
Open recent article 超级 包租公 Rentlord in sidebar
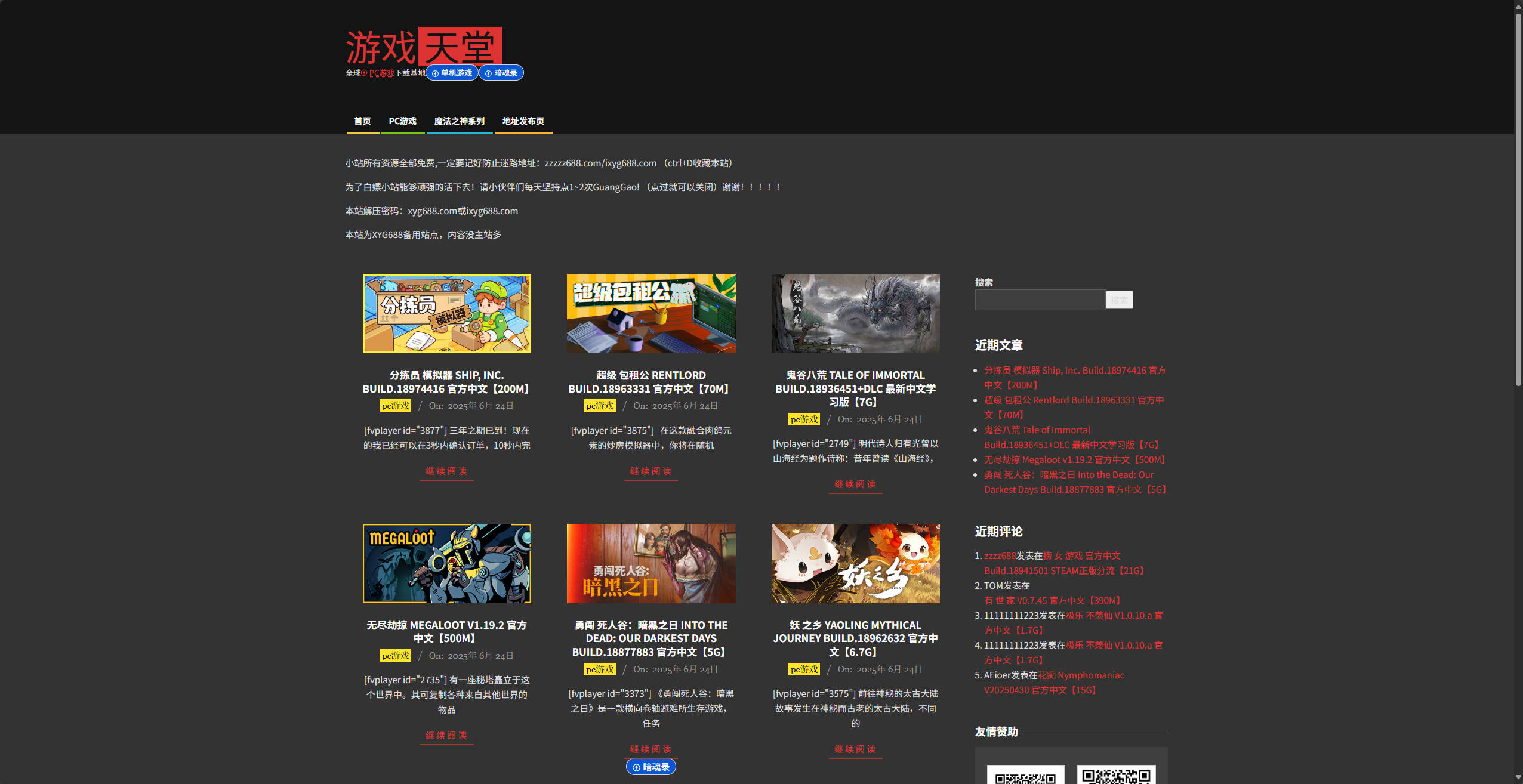(1074, 408)
